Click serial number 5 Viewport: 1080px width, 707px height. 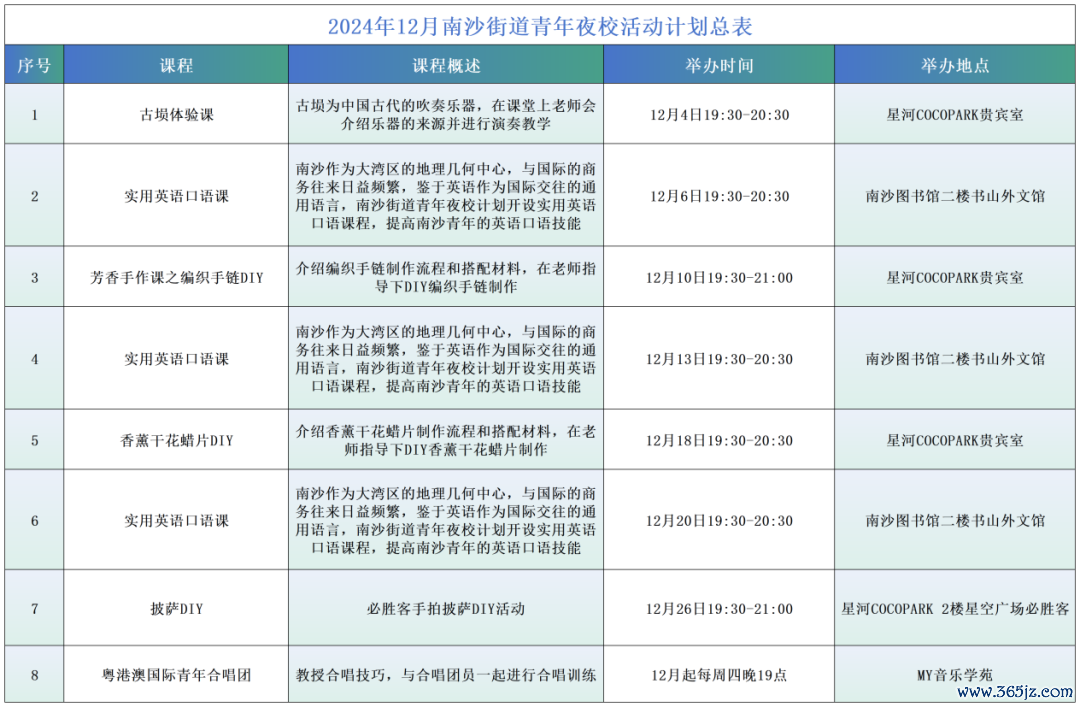pyautogui.click(x=34, y=440)
